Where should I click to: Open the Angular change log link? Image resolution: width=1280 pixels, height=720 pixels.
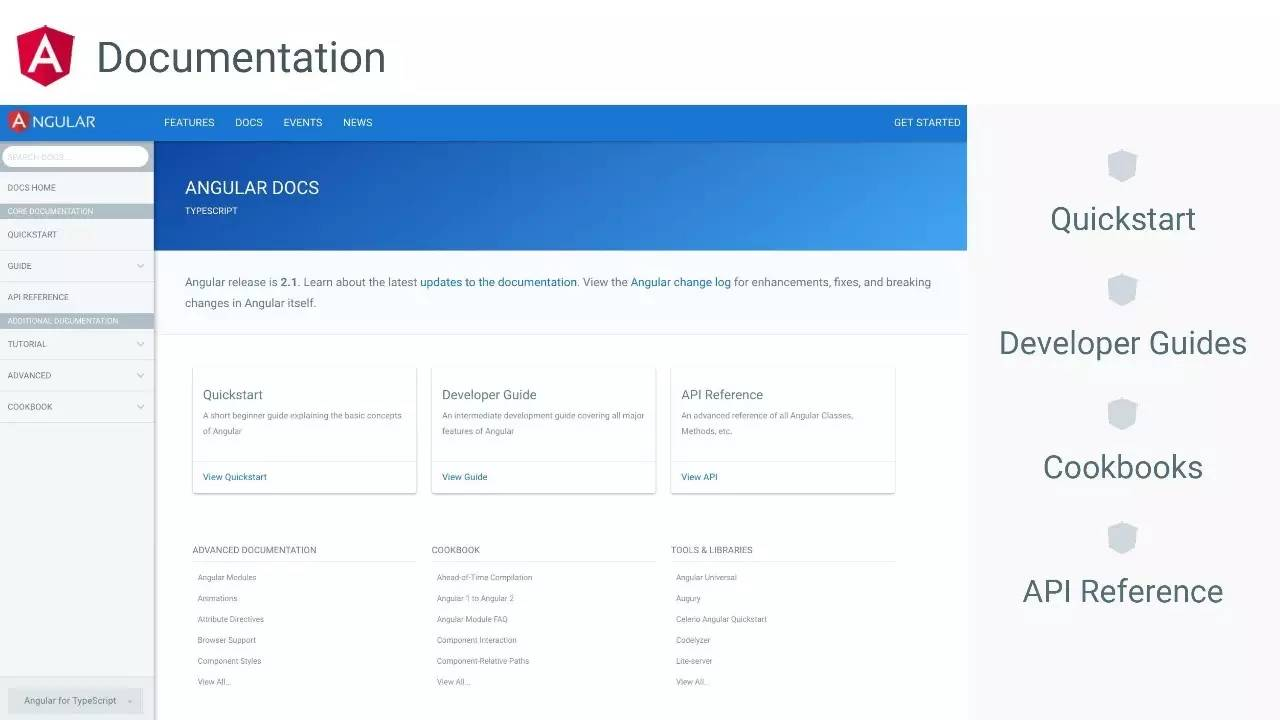680,282
